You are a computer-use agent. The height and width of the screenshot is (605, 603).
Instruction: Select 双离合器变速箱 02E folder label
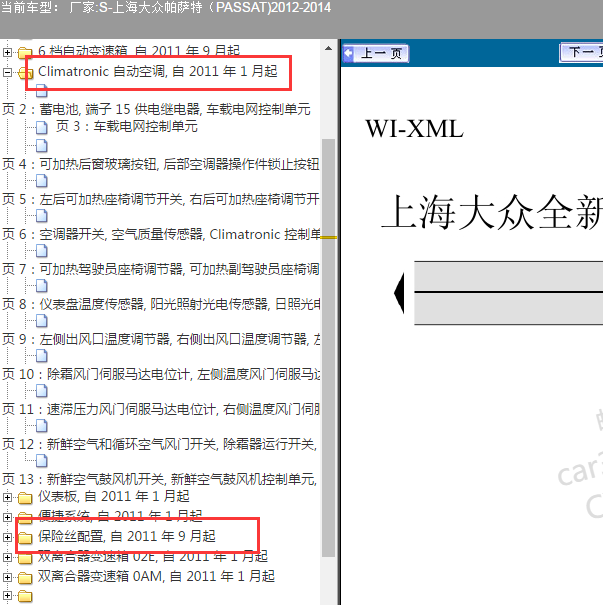pyautogui.click(x=152, y=556)
